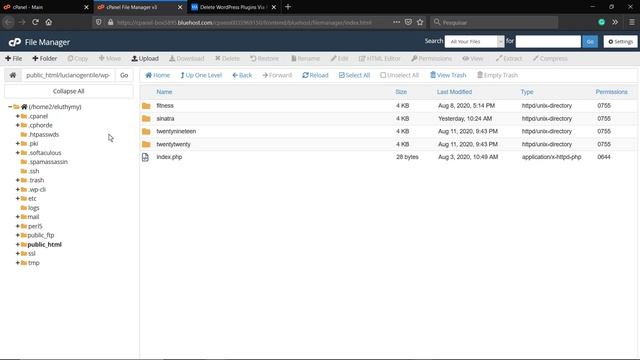Viewport: 640px width, 360px height.
Task: Sort by Last Modified column header
Action: [454, 92]
